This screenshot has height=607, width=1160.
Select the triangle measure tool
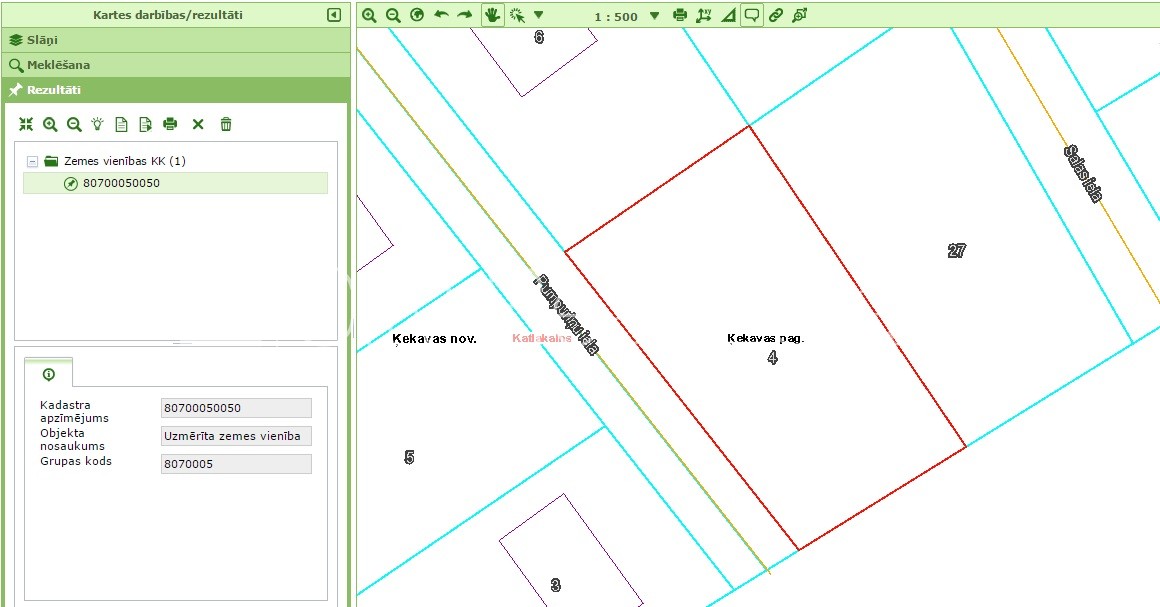tap(727, 15)
